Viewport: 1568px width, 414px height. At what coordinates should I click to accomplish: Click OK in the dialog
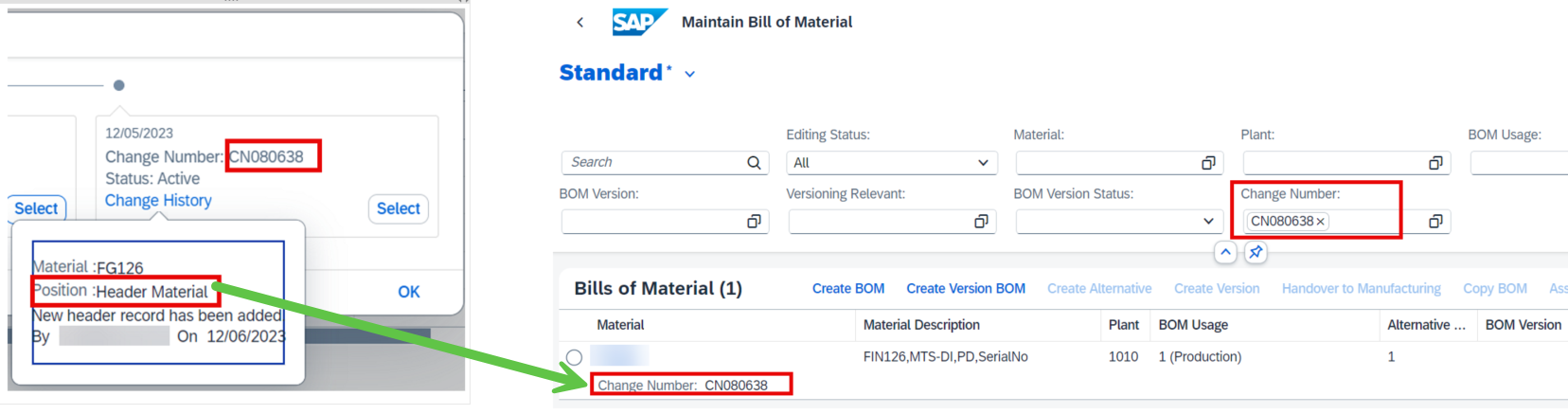pos(409,292)
